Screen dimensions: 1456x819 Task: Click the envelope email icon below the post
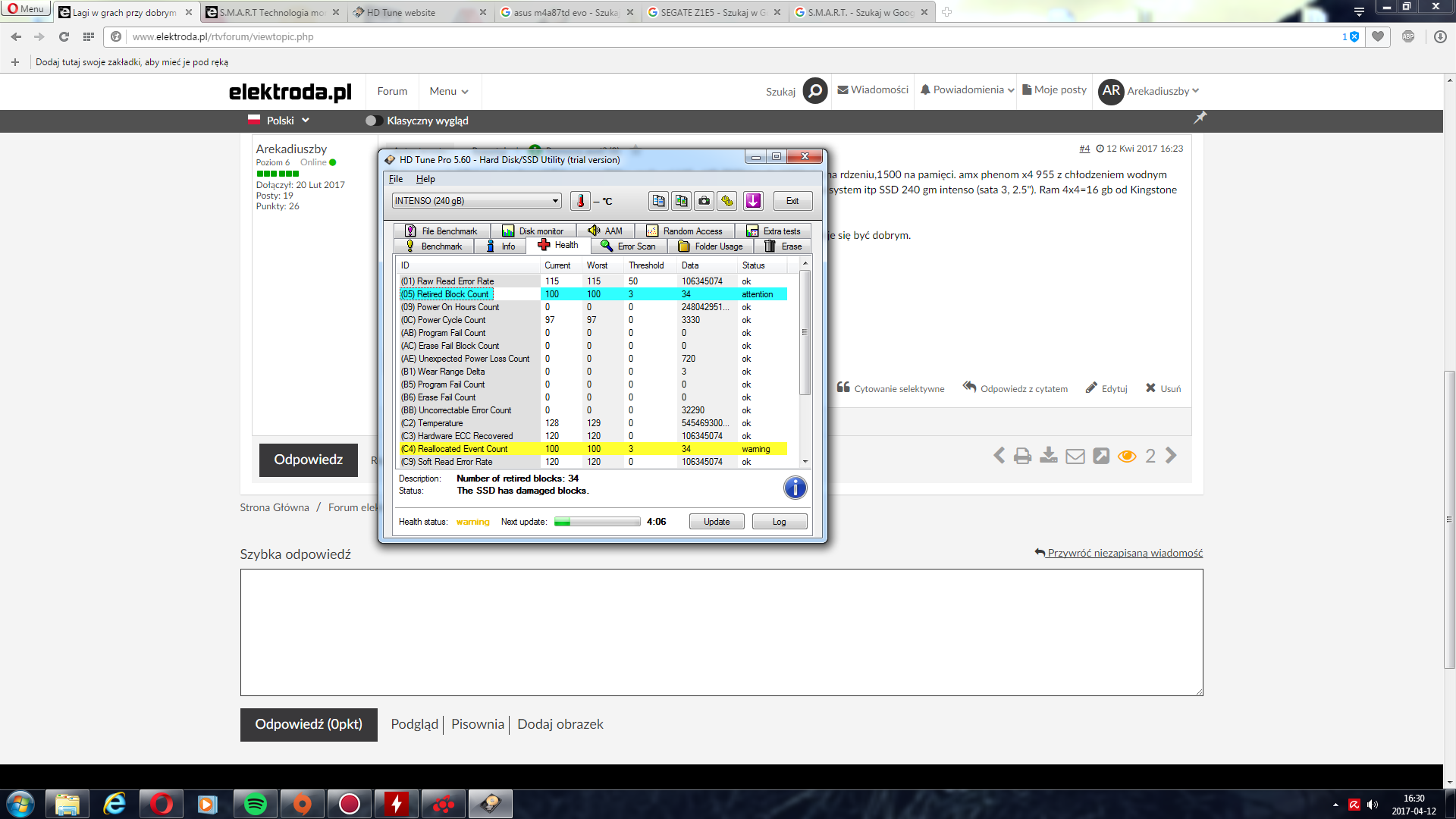tap(1075, 456)
